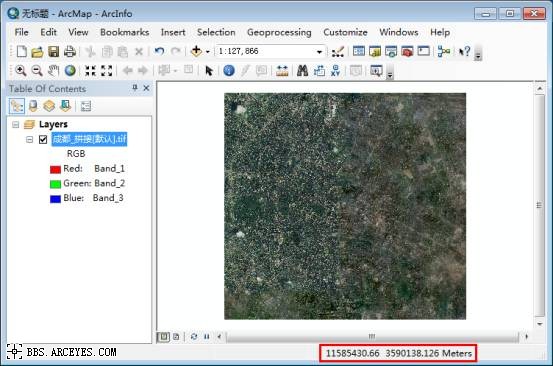
Task: Select the Zoom Out tool
Action: tap(37, 71)
